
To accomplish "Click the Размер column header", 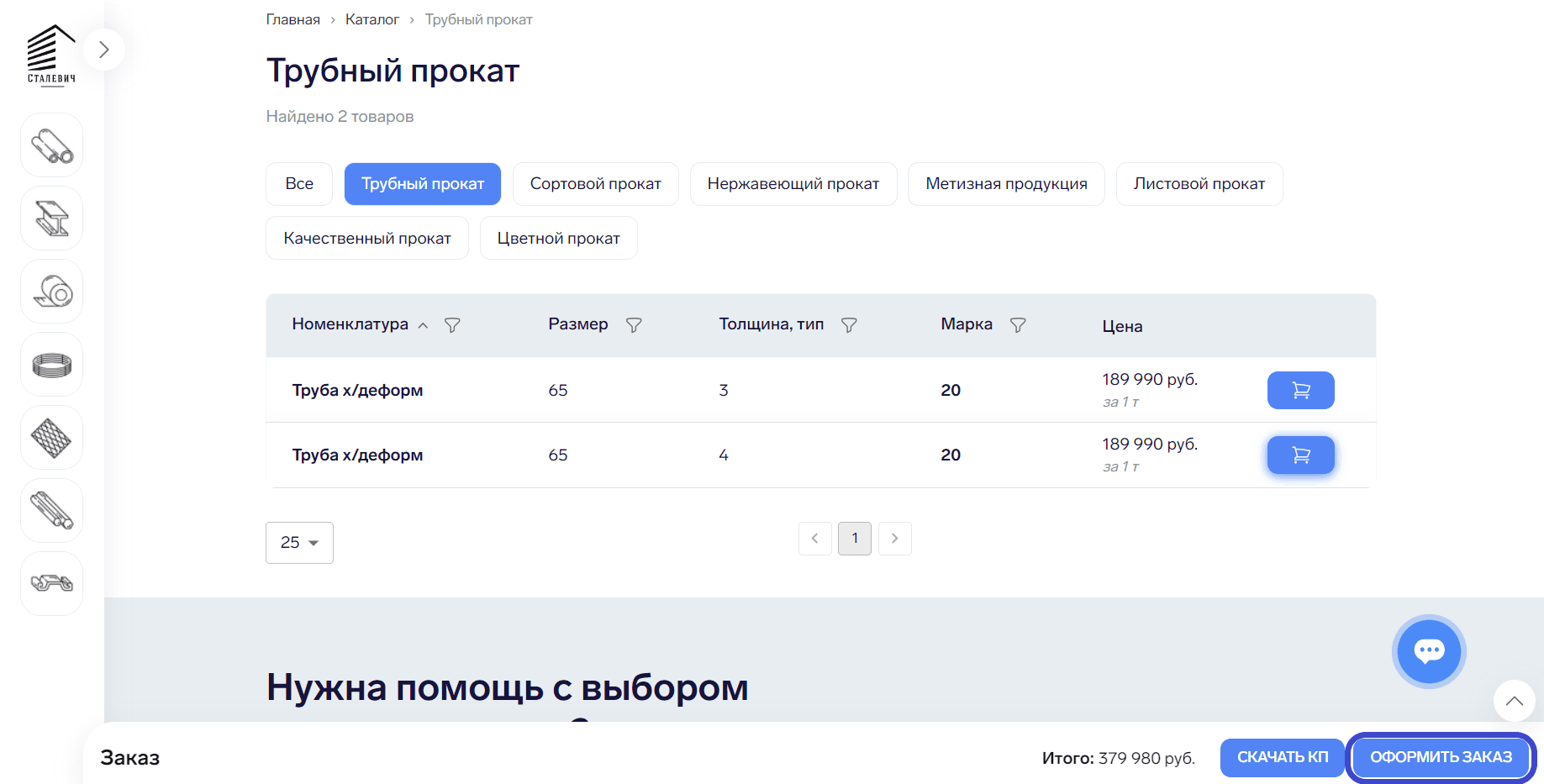I will click(x=578, y=324).
